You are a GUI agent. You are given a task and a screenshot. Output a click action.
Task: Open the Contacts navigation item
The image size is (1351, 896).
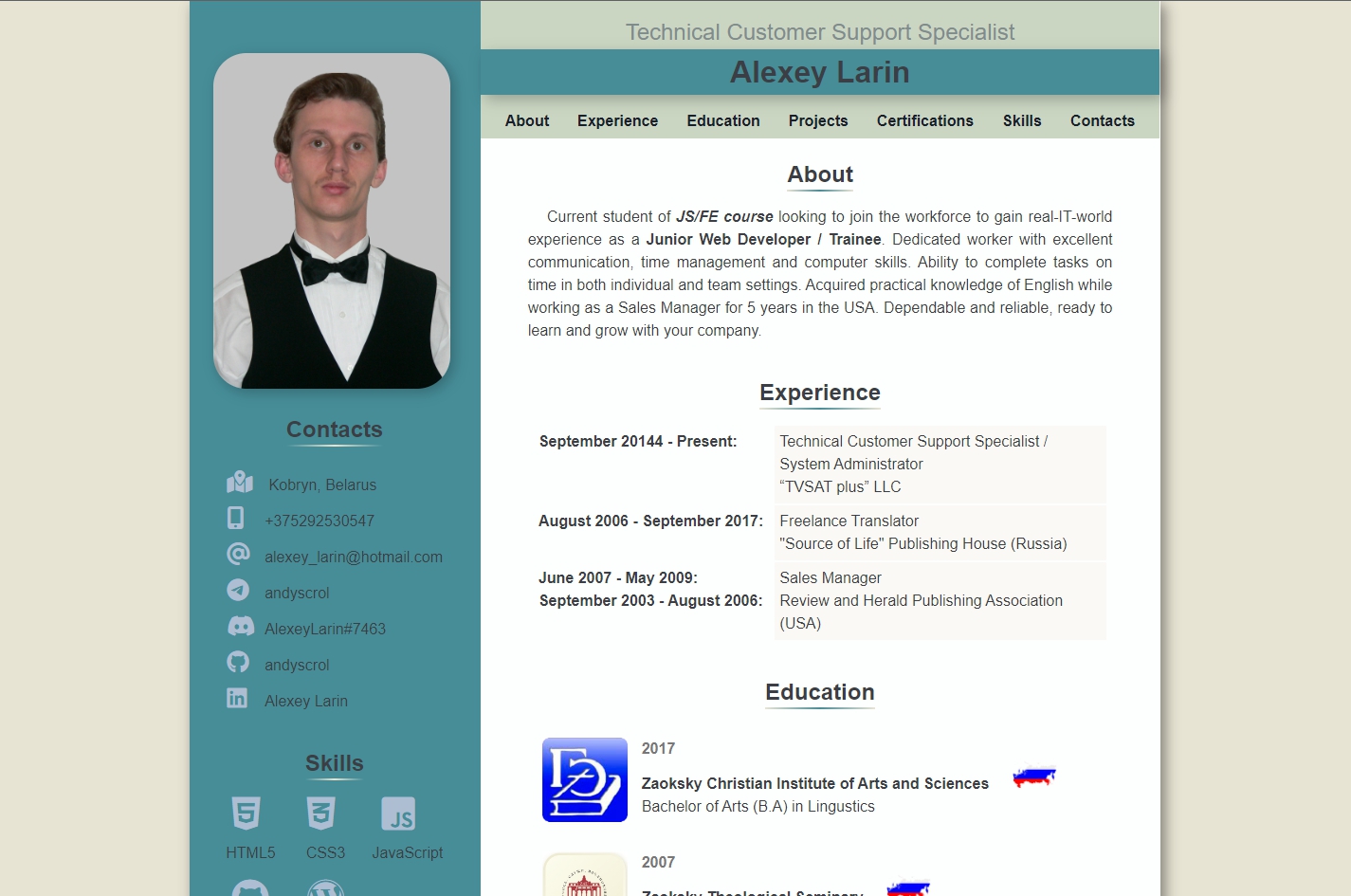click(x=1103, y=120)
